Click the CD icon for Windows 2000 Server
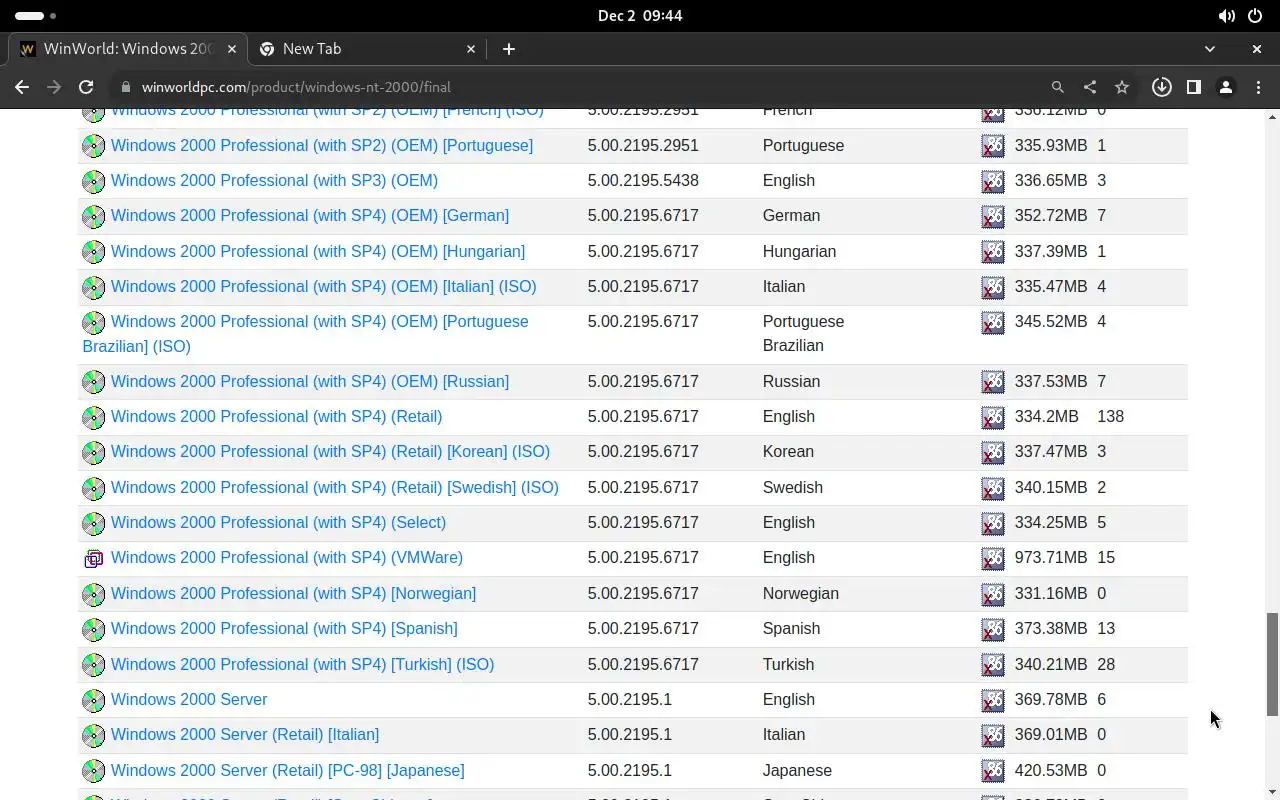The width and height of the screenshot is (1280, 800). [93, 700]
